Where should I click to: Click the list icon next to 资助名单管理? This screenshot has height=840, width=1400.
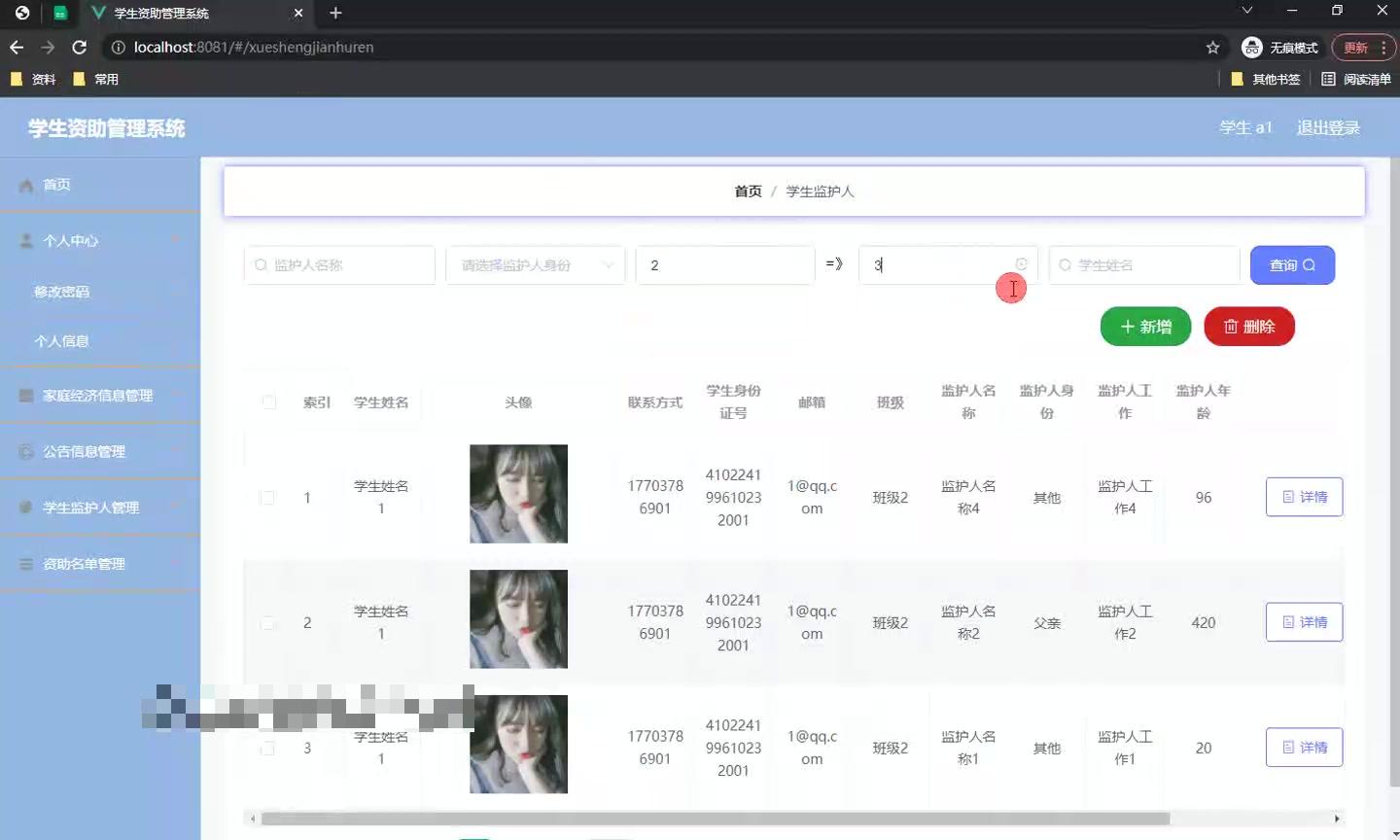point(25,563)
